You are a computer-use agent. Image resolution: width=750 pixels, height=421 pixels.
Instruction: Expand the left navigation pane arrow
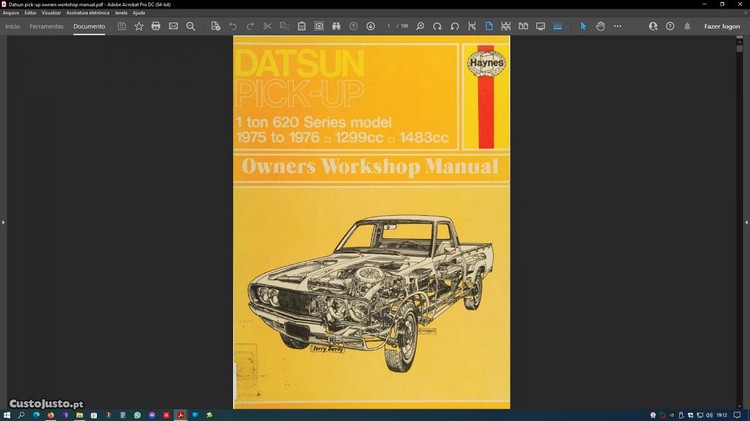(x=3, y=222)
